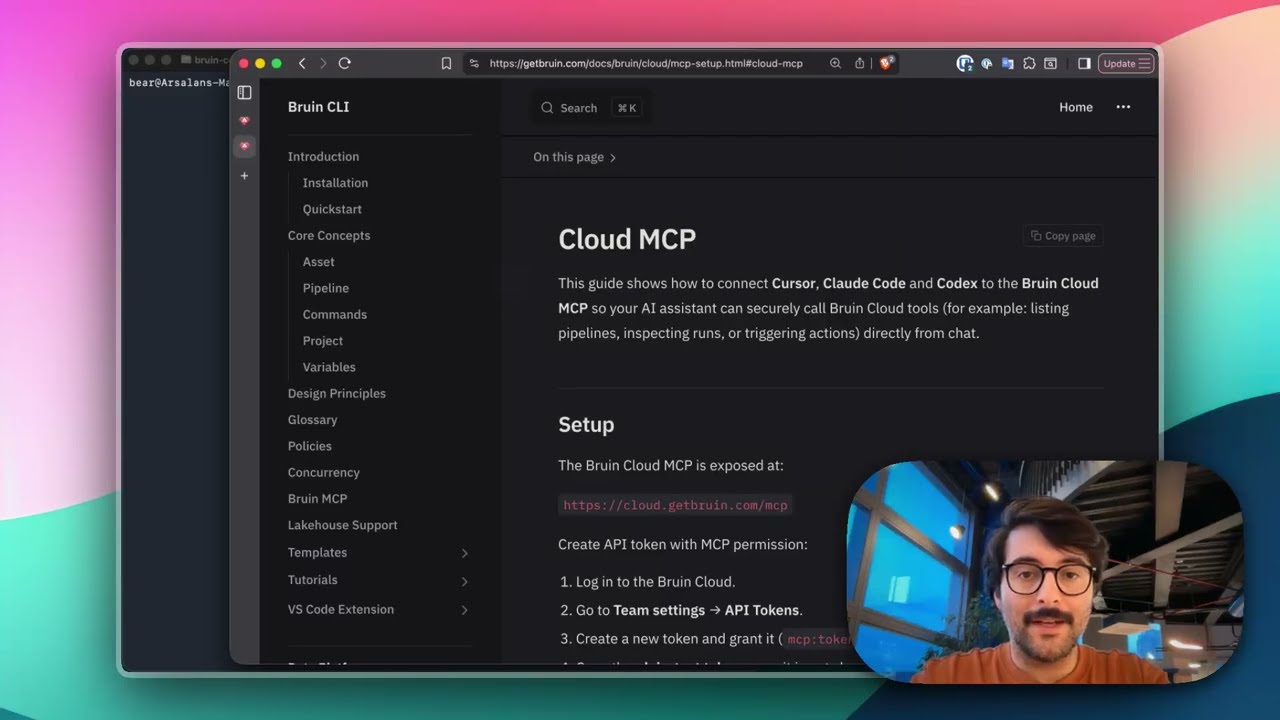Viewport: 1280px width, 720px height.
Task: Click the browser Update button
Action: pyautogui.click(x=1126, y=63)
